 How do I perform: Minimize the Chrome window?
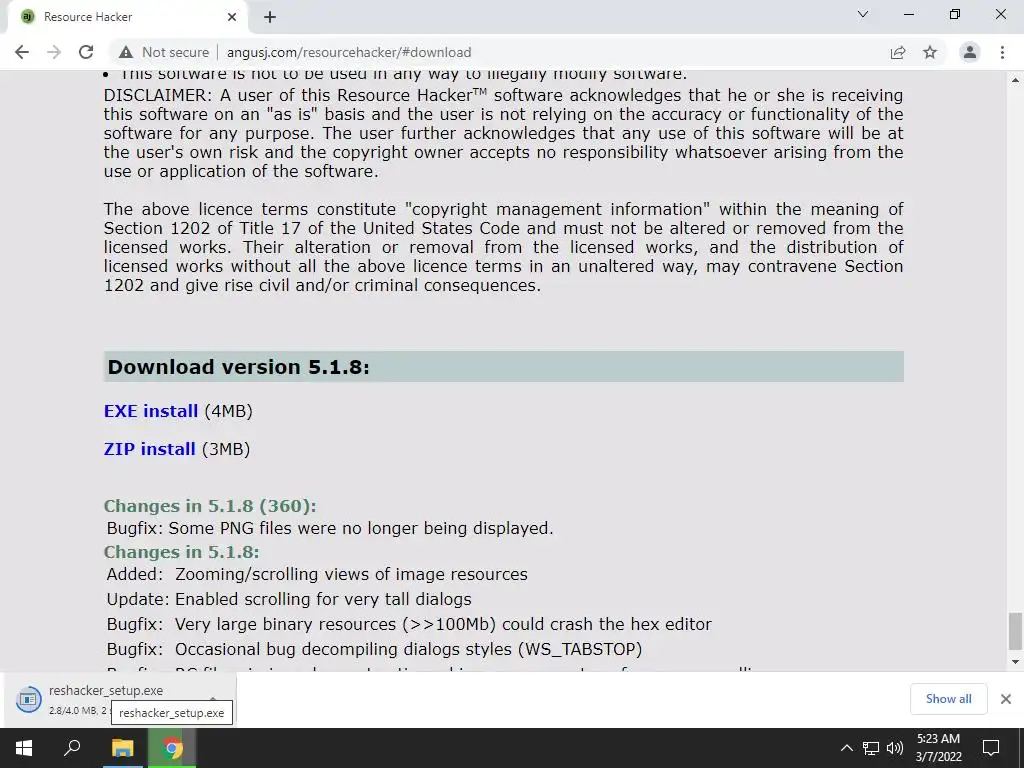[908, 14]
